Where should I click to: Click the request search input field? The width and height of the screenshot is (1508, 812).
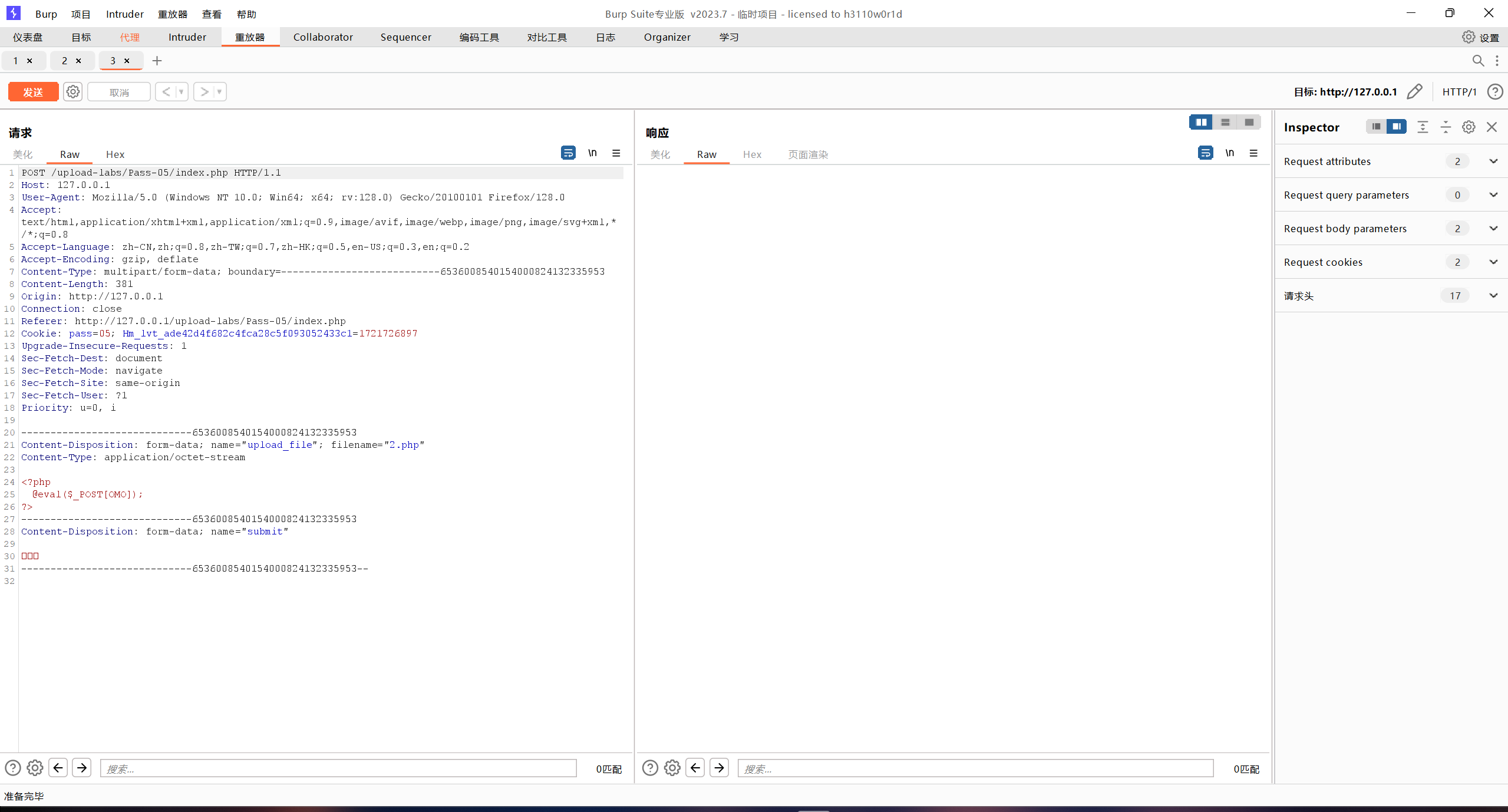(x=338, y=768)
